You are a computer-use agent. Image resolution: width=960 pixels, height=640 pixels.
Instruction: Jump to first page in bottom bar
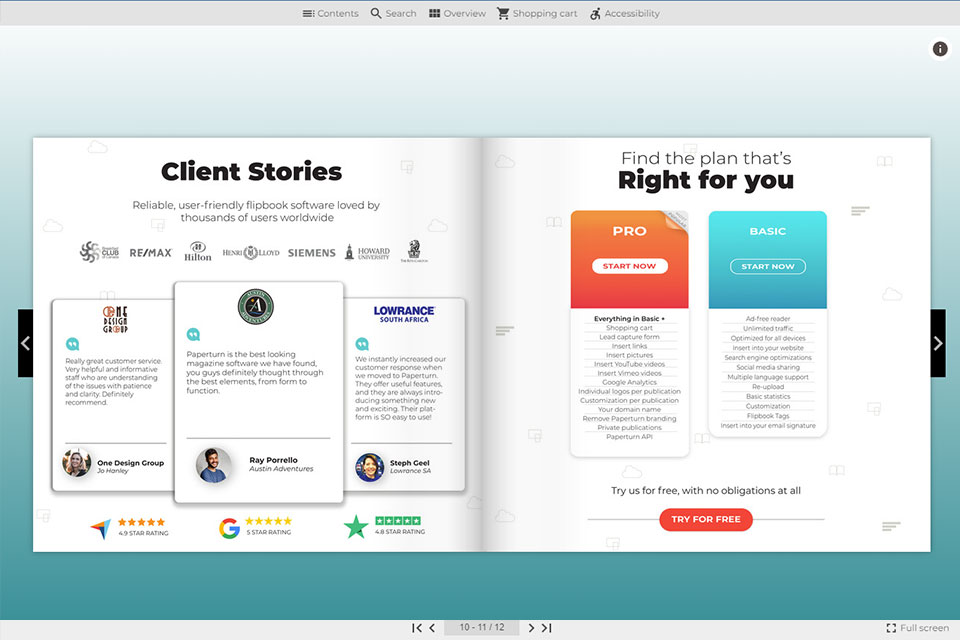[417, 628]
